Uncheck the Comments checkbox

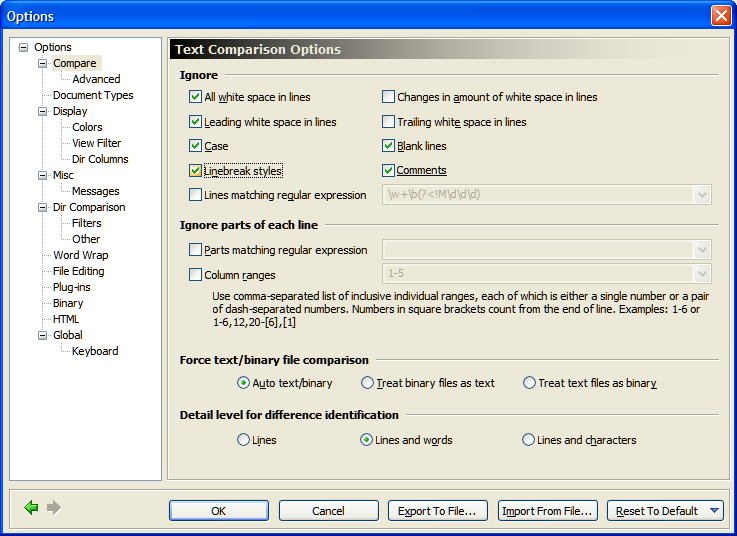tap(388, 170)
